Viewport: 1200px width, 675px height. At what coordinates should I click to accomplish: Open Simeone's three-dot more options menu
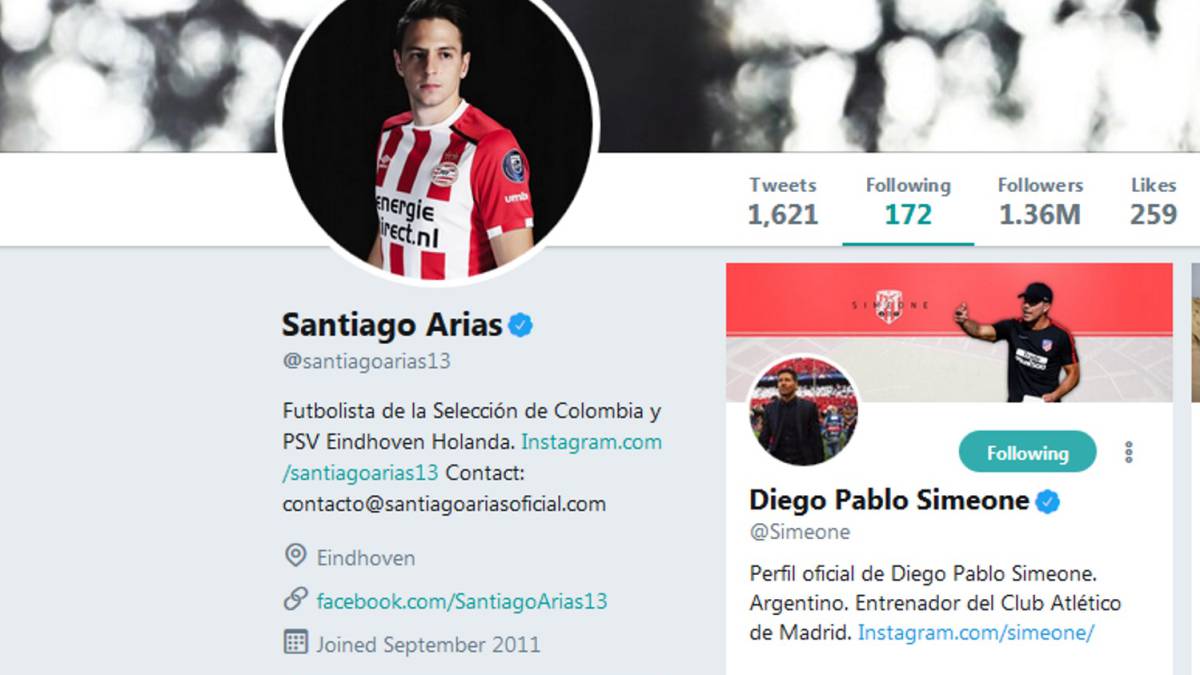pyautogui.click(x=1129, y=452)
